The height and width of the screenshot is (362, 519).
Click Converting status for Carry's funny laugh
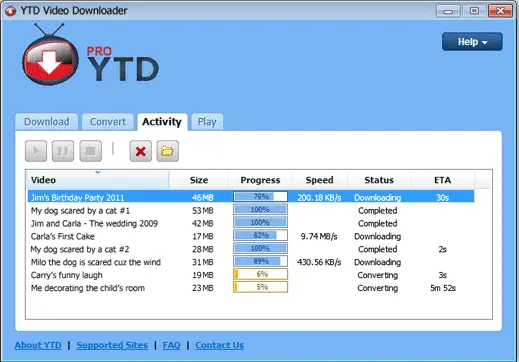(x=378, y=275)
